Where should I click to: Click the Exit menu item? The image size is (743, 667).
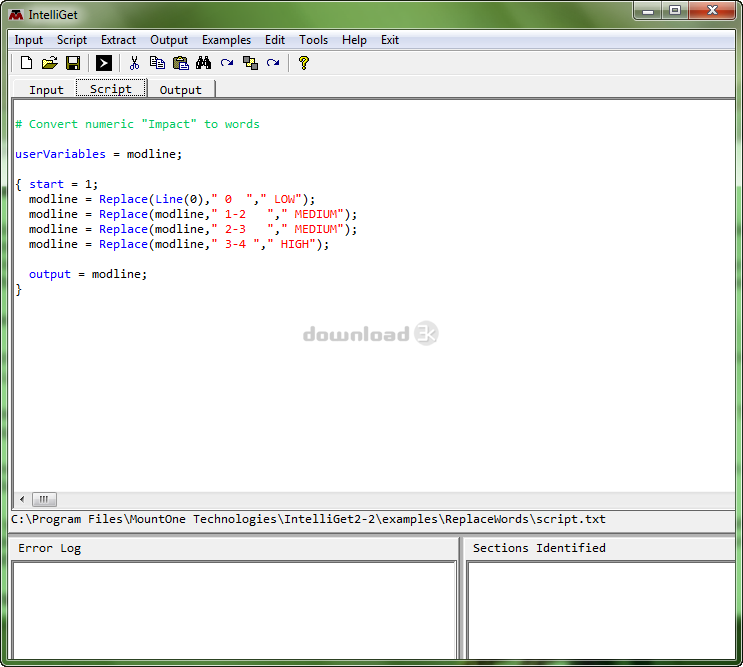click(x=390, y=40)
